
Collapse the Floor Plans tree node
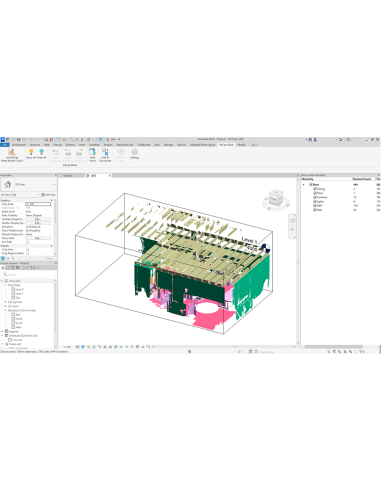pos(5,285)
